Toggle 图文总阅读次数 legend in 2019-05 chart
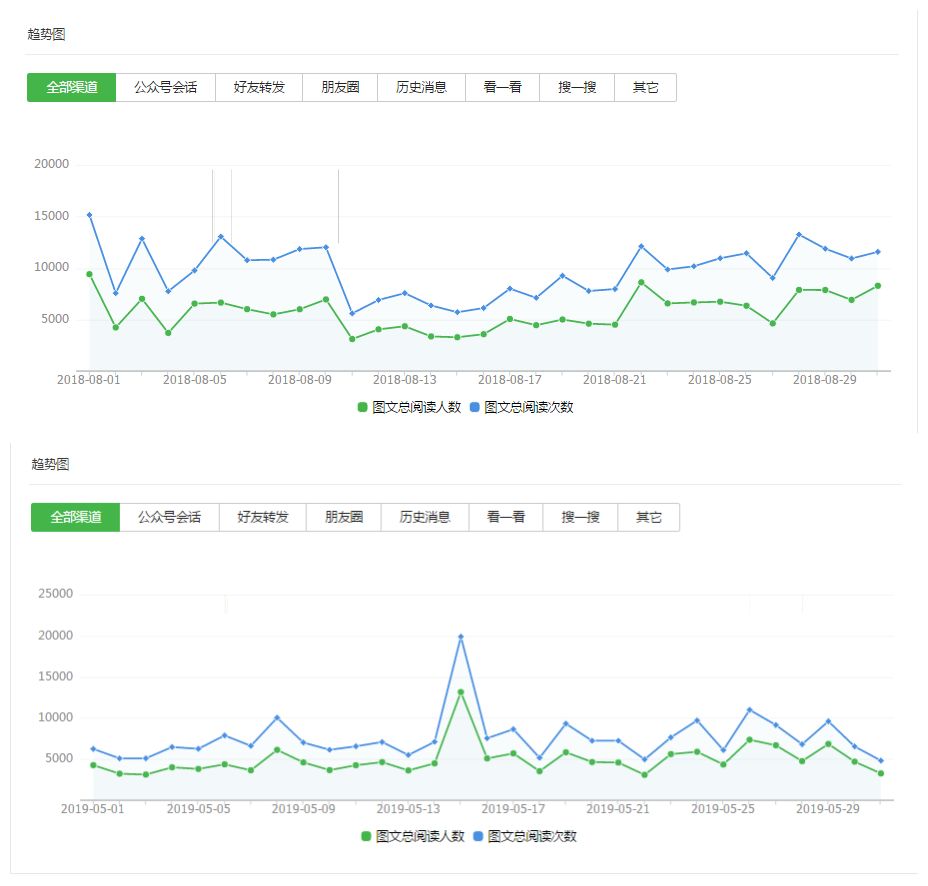928x886 pixels. click(x=525, y=836)
